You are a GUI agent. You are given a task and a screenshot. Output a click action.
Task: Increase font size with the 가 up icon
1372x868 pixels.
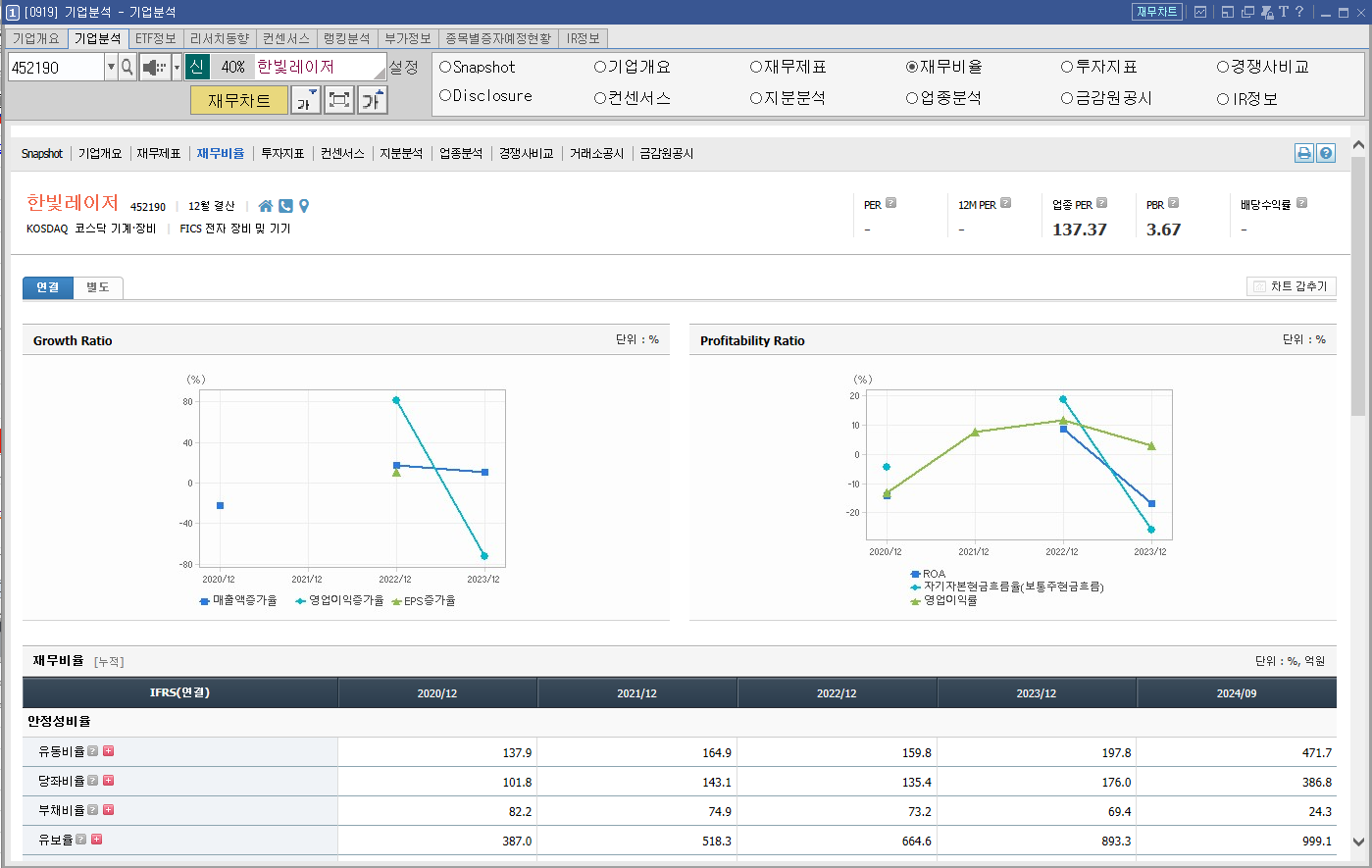pos(373,100)
